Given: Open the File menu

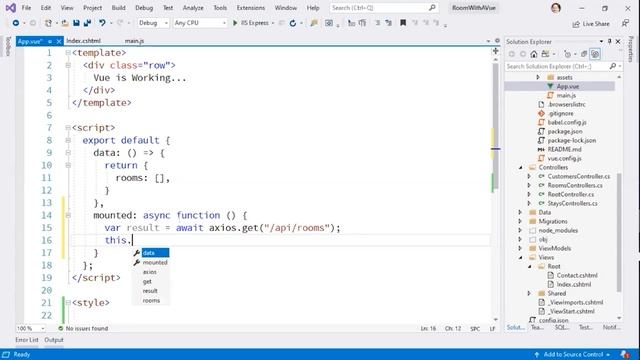Looking at the screenshot, I should (x=26, y=8).
